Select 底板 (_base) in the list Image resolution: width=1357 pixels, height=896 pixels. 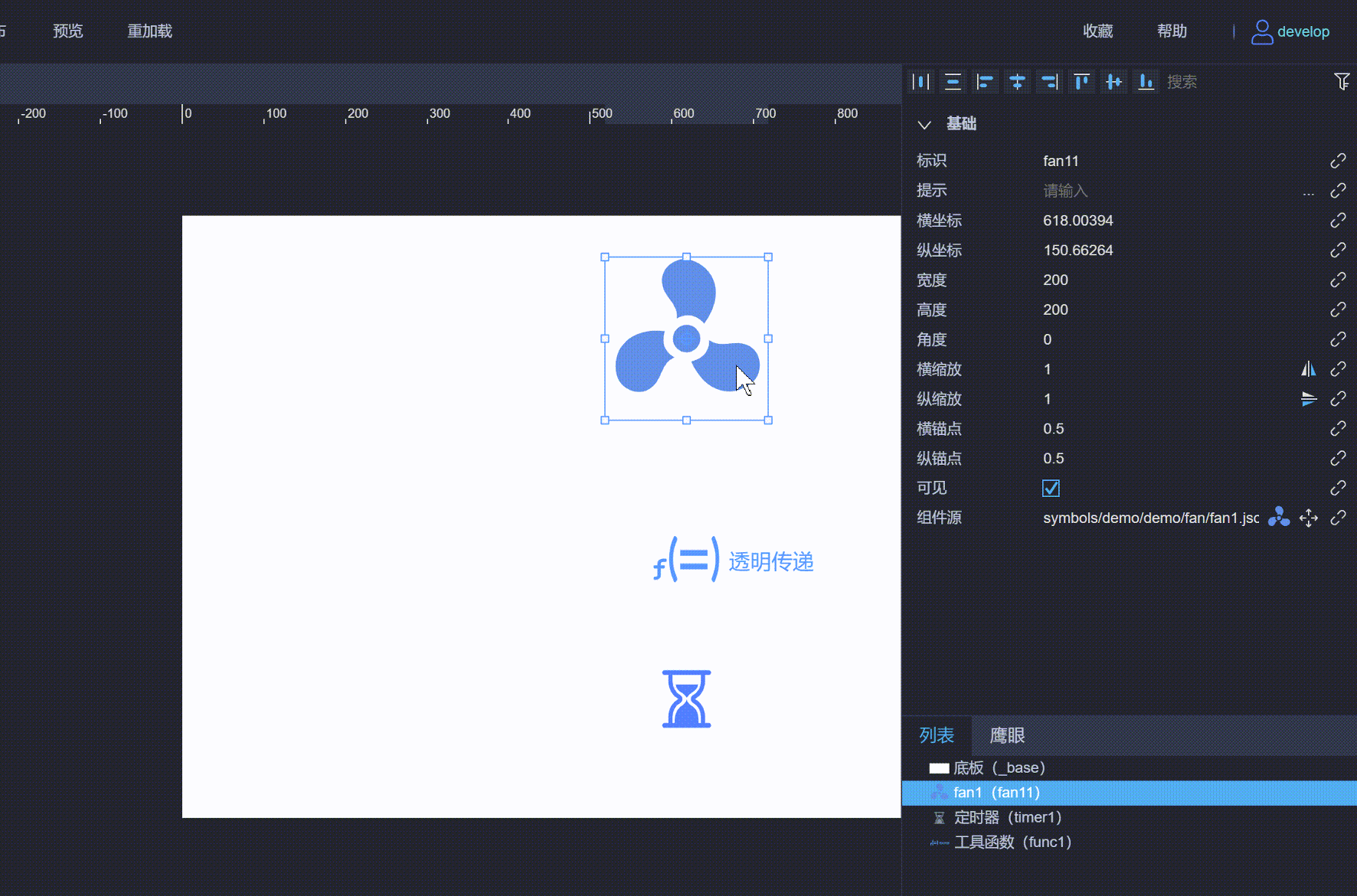(x=1130, y=767)
